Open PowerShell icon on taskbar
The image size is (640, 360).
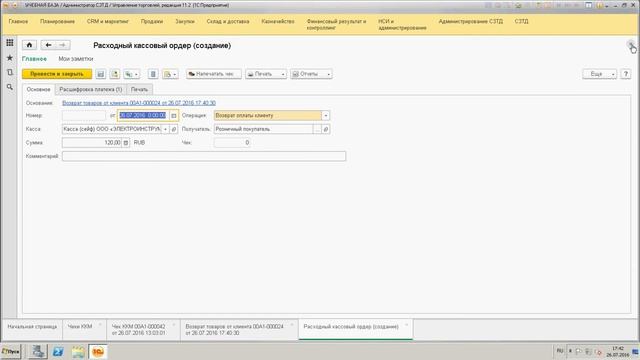(58, 351)
